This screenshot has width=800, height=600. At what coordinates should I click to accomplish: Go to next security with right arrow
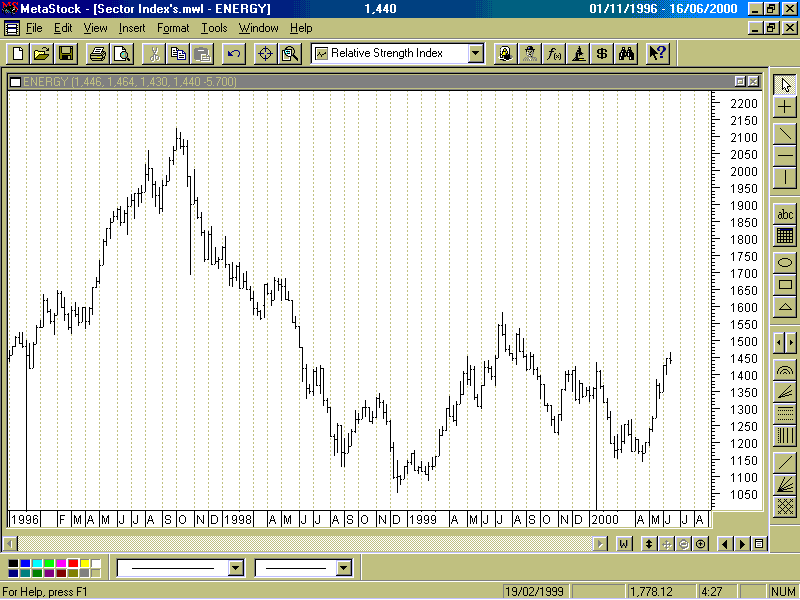coord(742,544)
